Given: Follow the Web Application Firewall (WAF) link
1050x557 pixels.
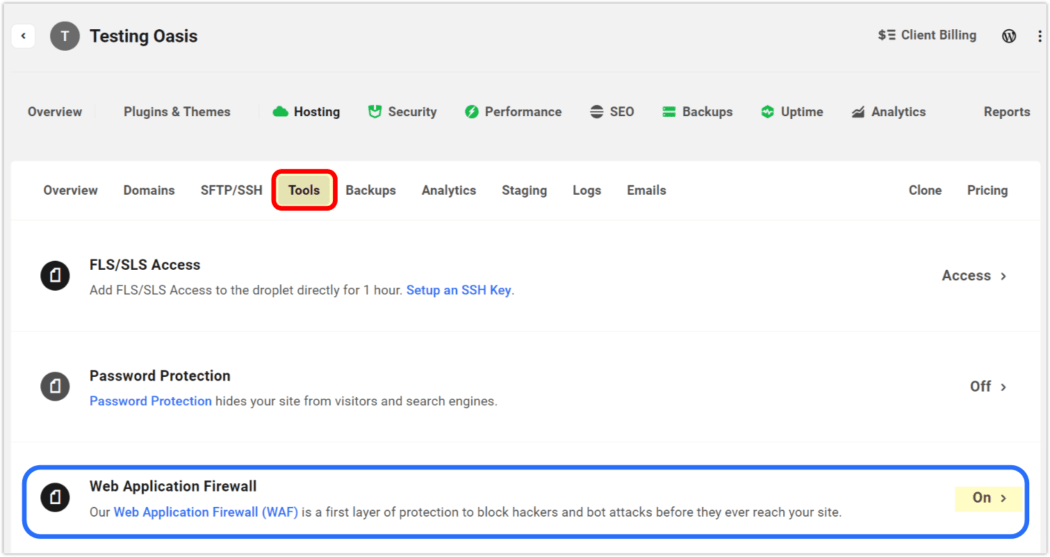Looking at the screenshot, I should pyautogui.click(x=205, y=512).
